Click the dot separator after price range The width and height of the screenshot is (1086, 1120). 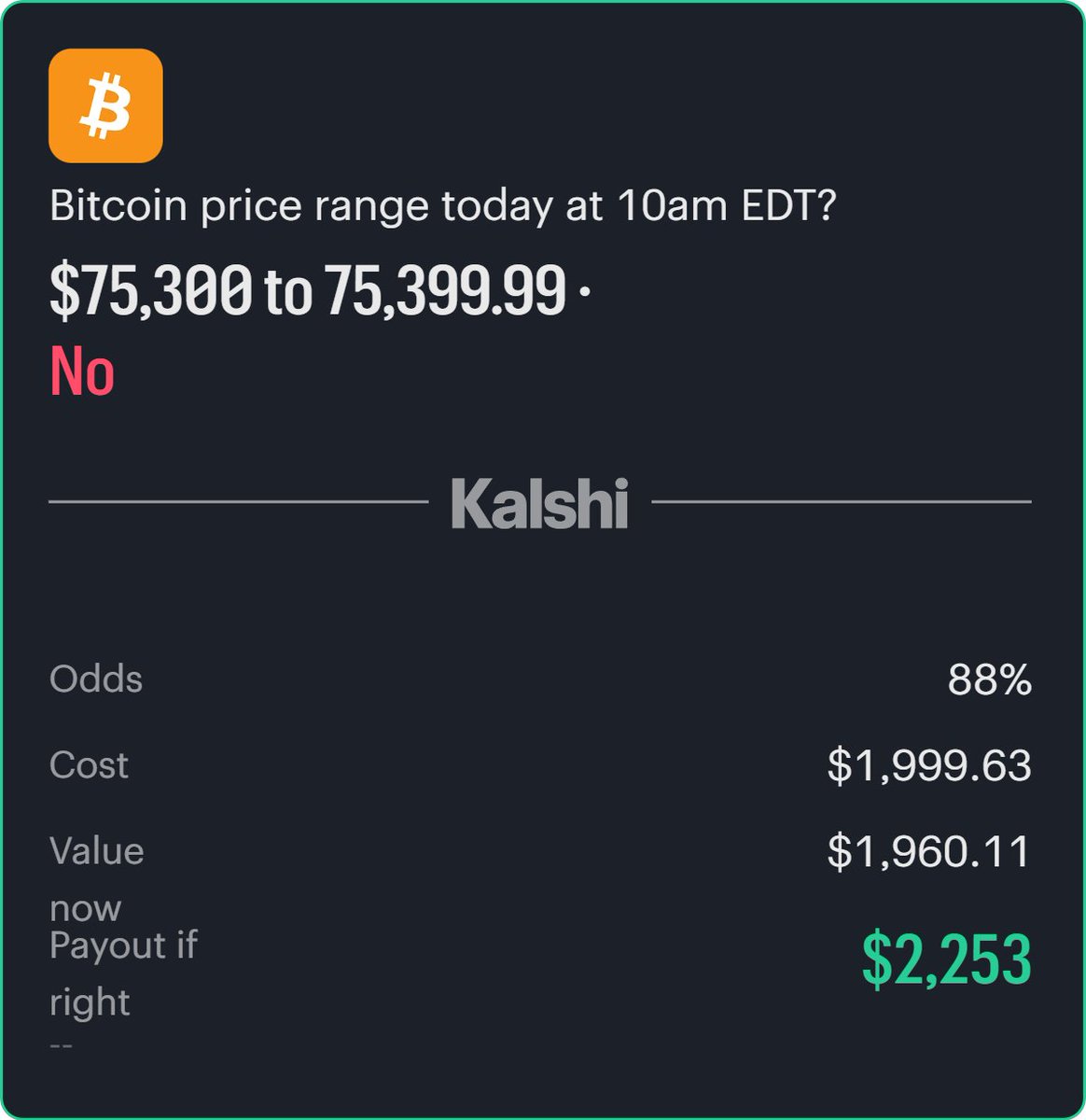584,291
